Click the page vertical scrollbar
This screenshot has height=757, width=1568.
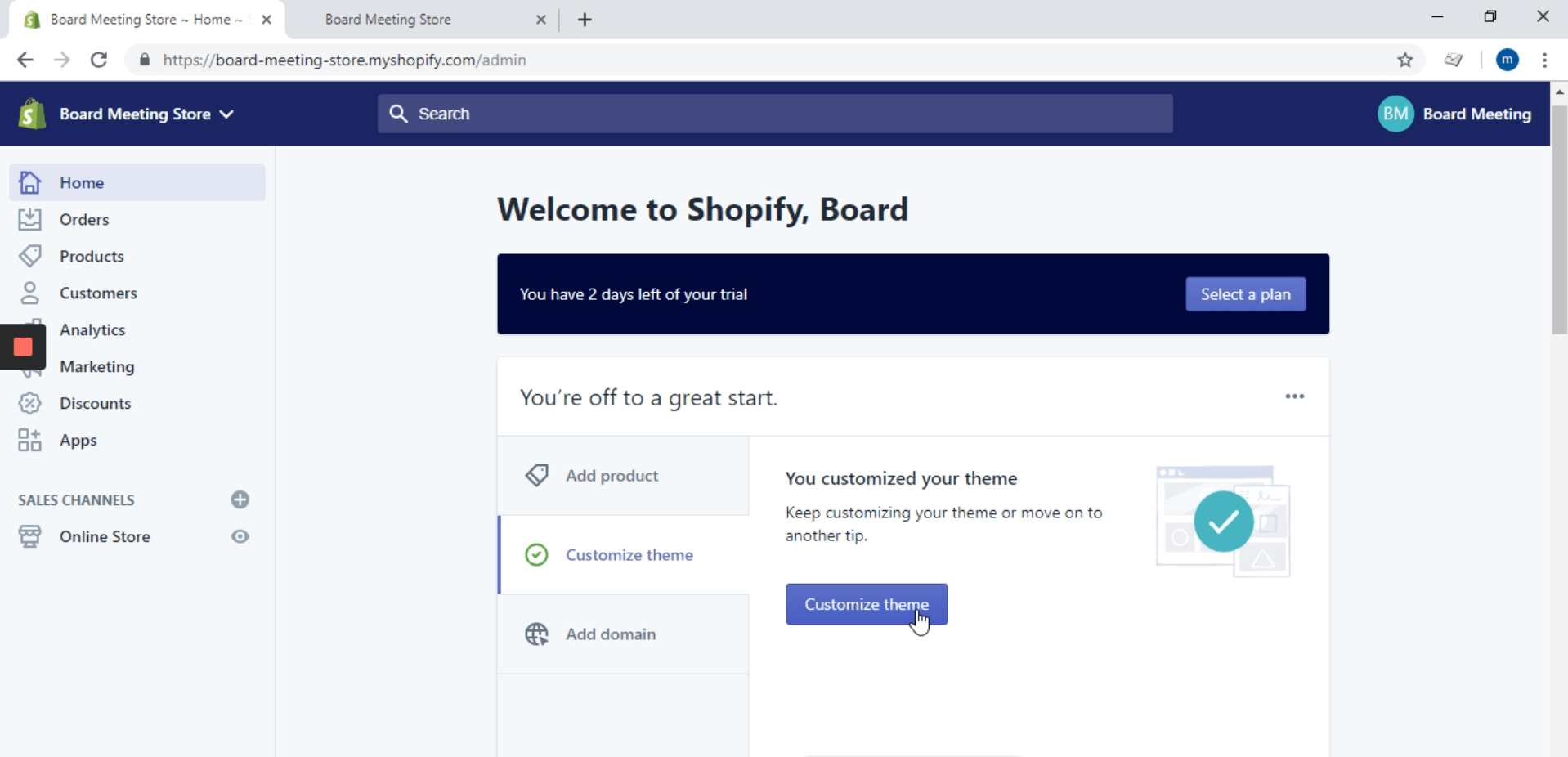1559,221
